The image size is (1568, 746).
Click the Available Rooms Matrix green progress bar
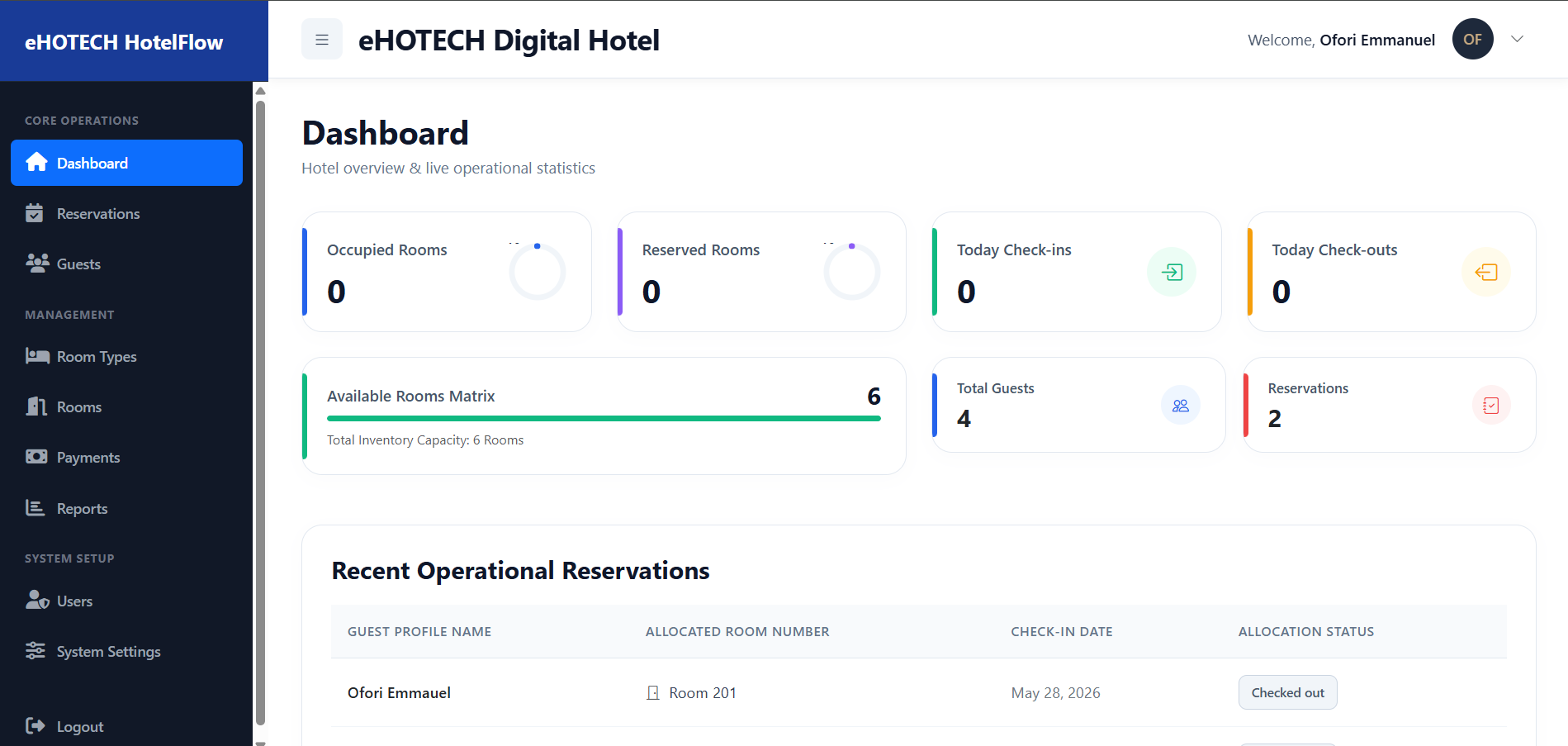tap(604, 418)
